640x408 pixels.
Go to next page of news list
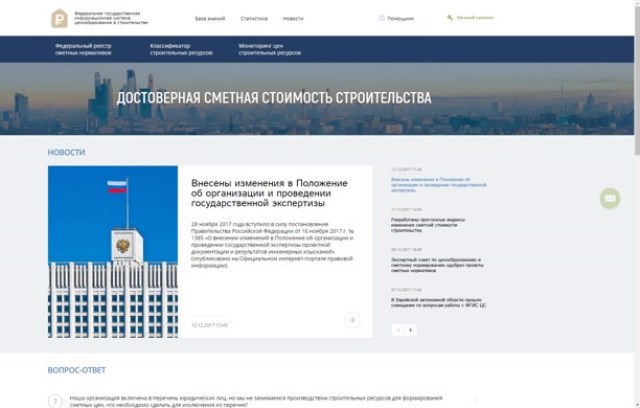411,329
